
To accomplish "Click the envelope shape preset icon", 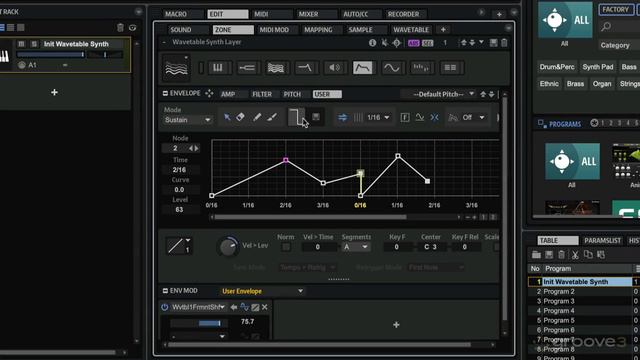I will [296, 118].
